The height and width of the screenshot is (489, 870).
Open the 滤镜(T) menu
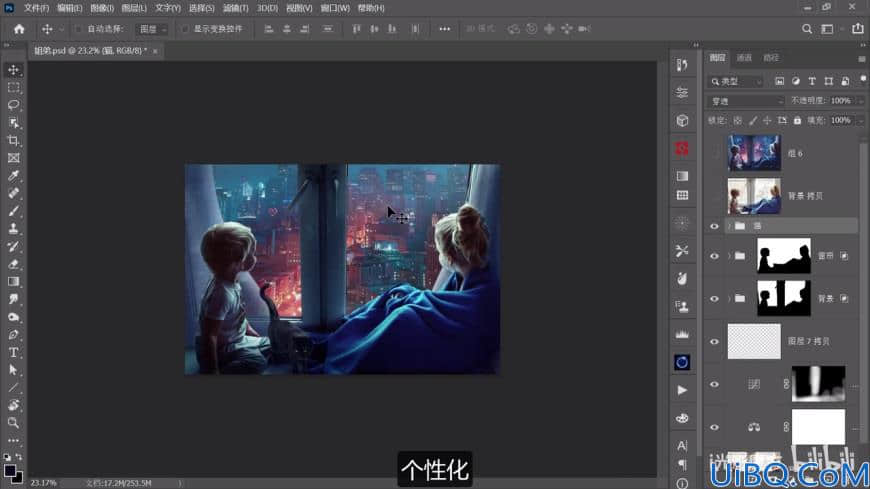click(x=235, y=8)
